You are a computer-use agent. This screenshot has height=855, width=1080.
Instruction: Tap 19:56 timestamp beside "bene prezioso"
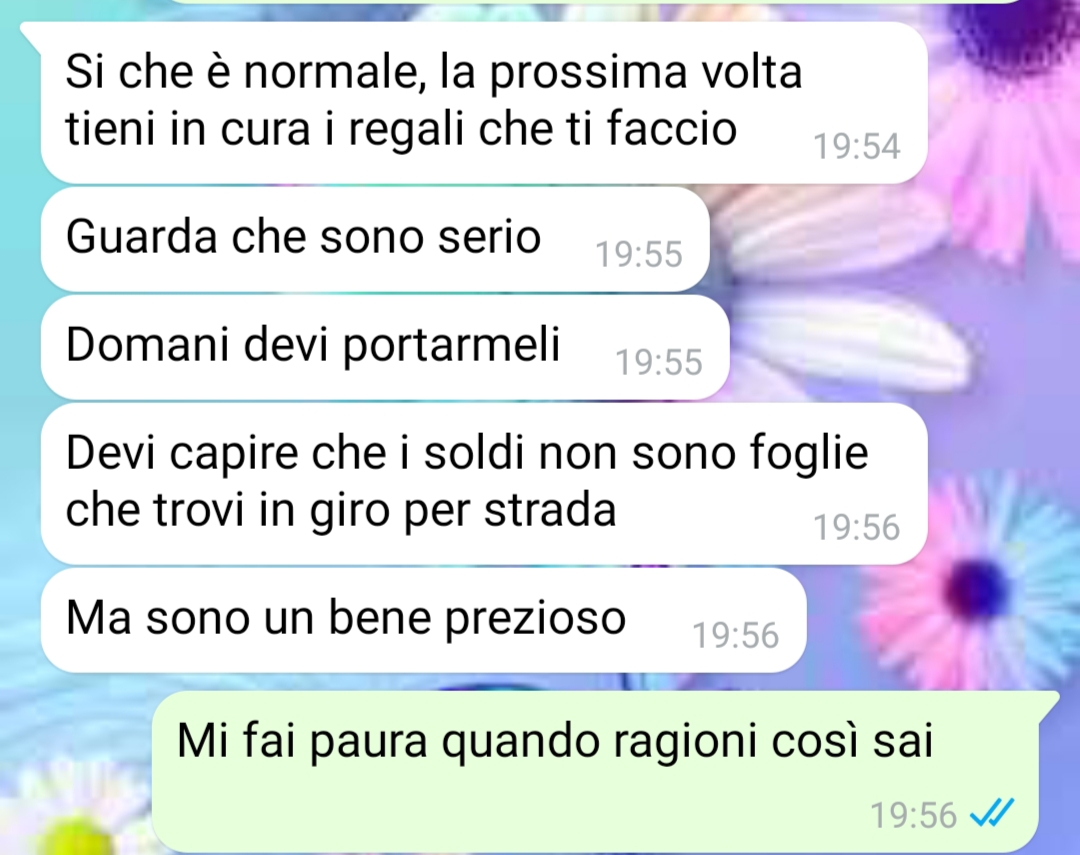[x=736, y=635]
